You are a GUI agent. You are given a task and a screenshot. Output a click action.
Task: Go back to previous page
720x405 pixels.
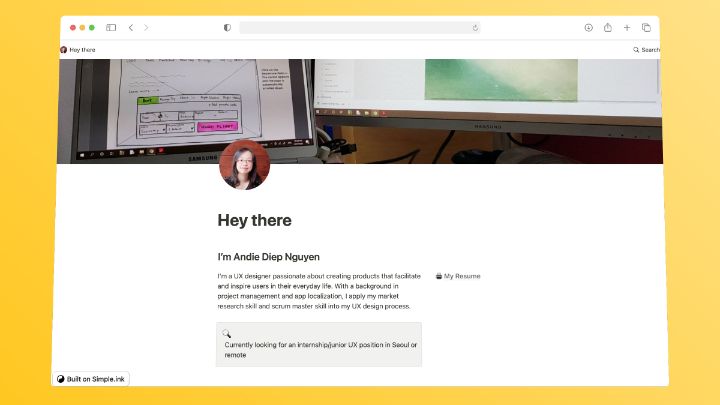tap(131, 28)
